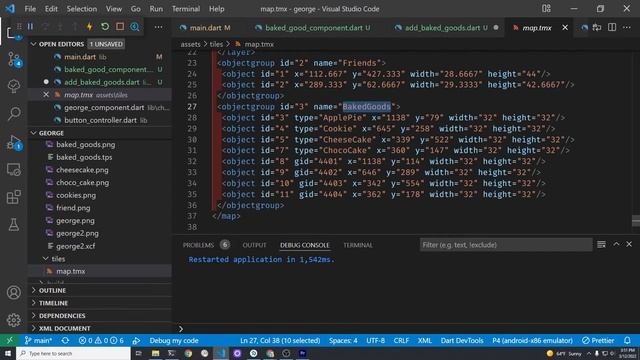Image resolution: width=640 pixels, height=360 pixels.
Task: Change CRLF end of line sequence
Action: pos(401,340)
